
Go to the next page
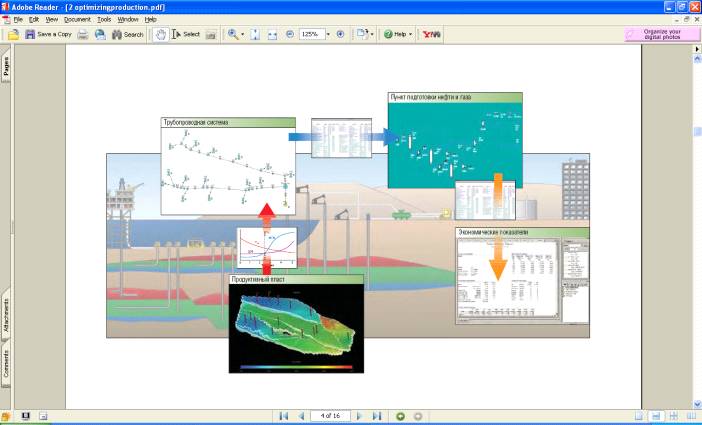359,415
